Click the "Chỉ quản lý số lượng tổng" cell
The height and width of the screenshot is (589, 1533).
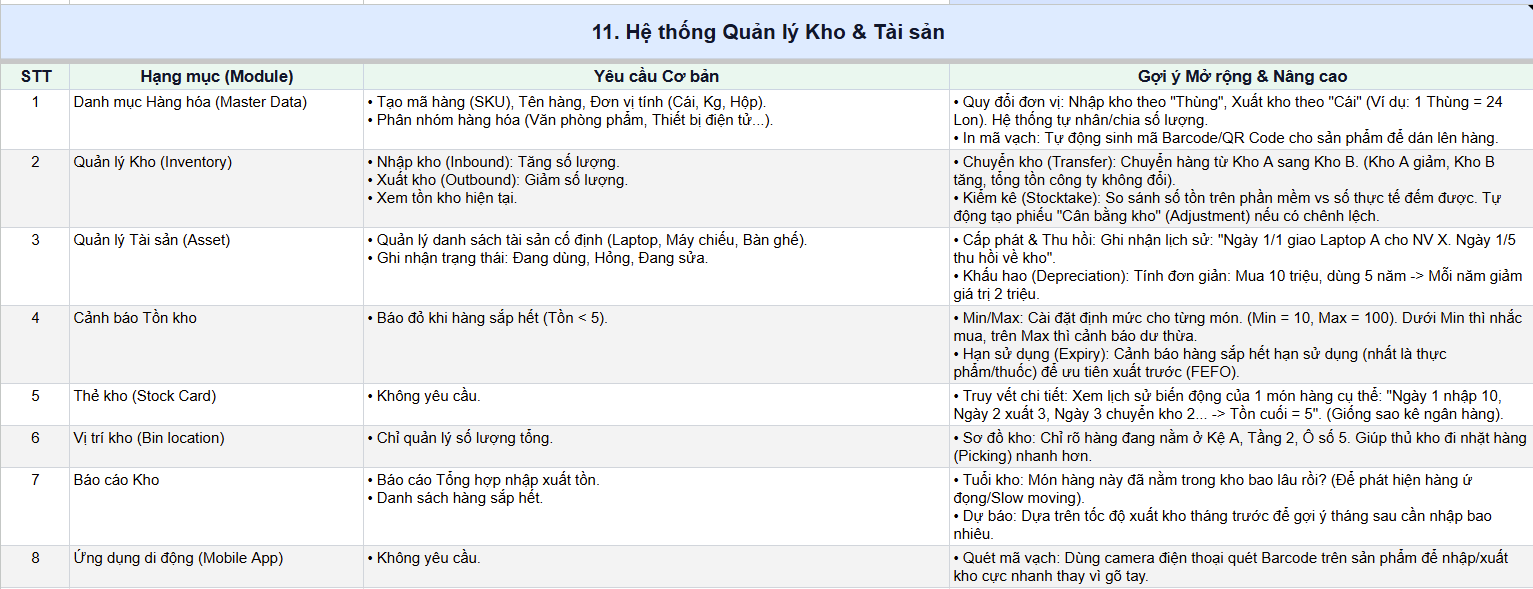pos(656,447)
